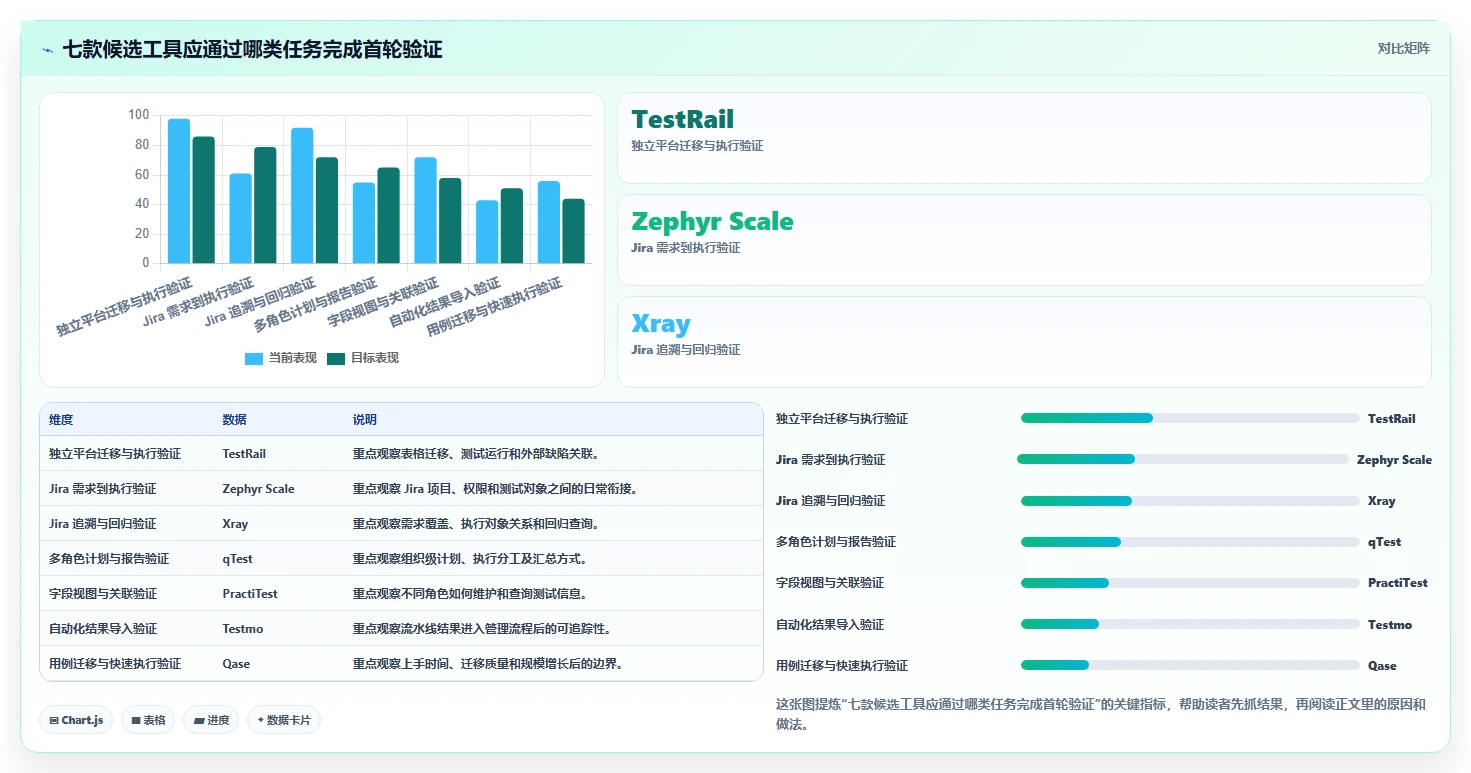The height and width of the screenshot is (773, 1471).
Task: Click the light-blue 当前表现 bar for 独立平台迁移与执行验证
Action: point(179,191)
